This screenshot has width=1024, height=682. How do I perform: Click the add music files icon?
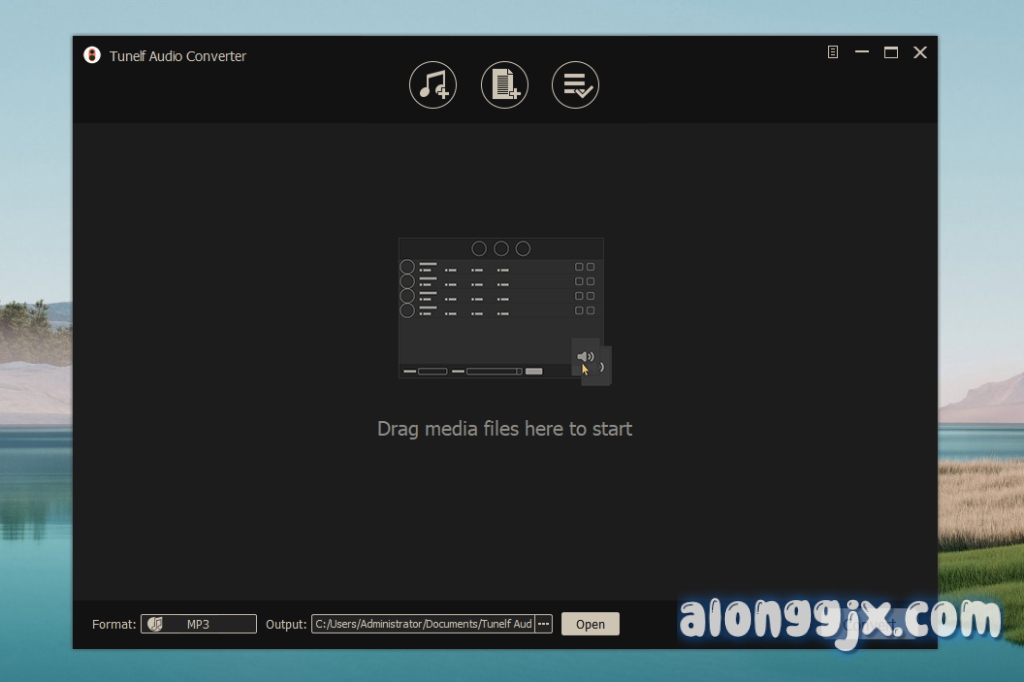(x=432, y=85)
